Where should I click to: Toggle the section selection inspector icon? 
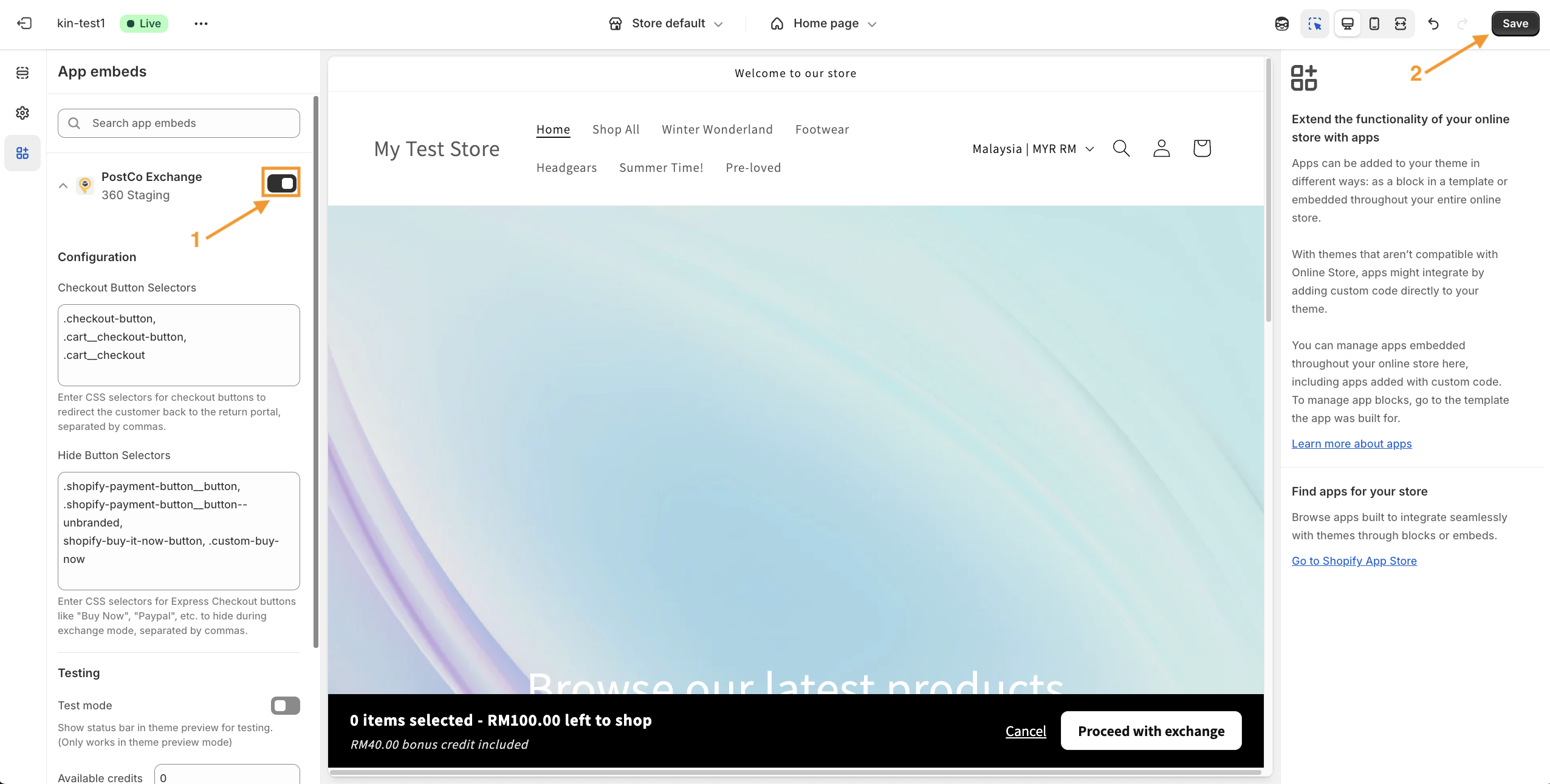[1315, 24]
